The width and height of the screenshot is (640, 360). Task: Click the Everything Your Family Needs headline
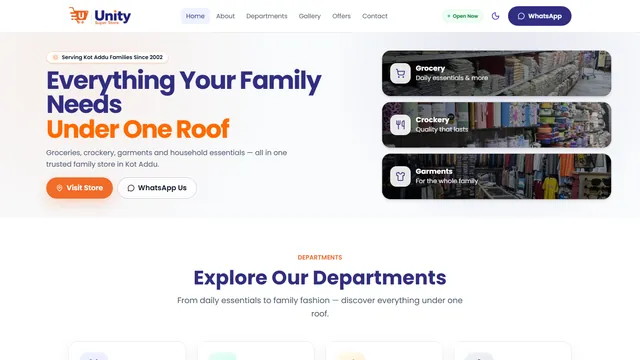[184, 92]
